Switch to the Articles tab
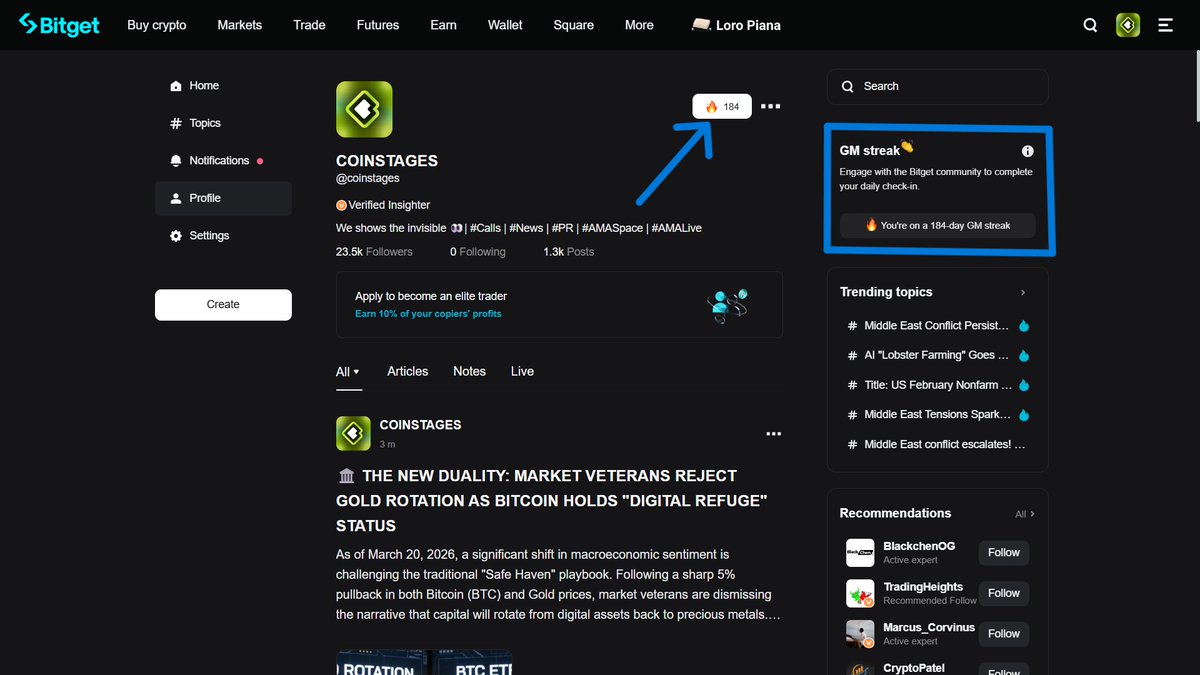Viewport: 1200px width, 675px height. click(x=407, y=371)
